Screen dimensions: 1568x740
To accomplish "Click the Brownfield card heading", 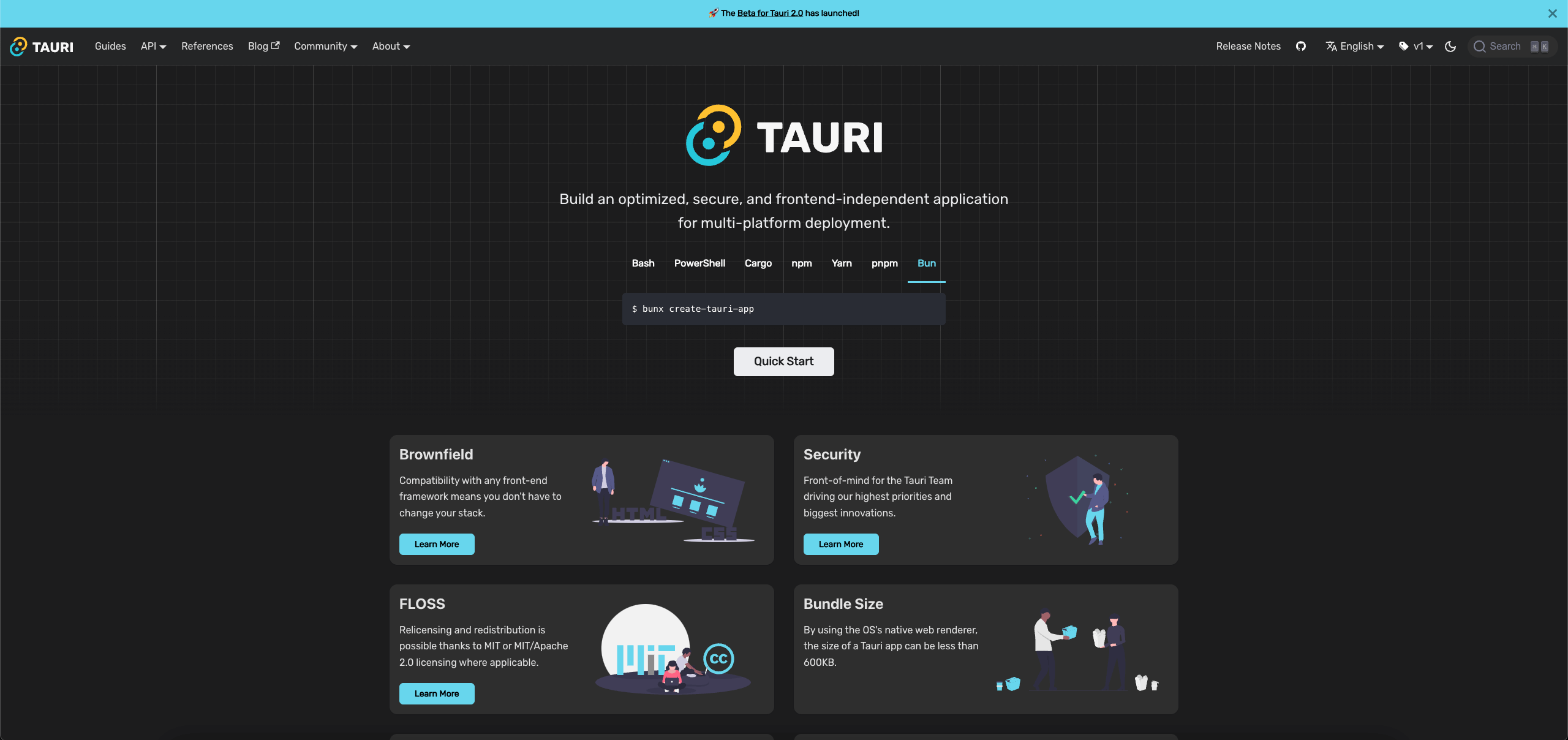I will (436, 455).
